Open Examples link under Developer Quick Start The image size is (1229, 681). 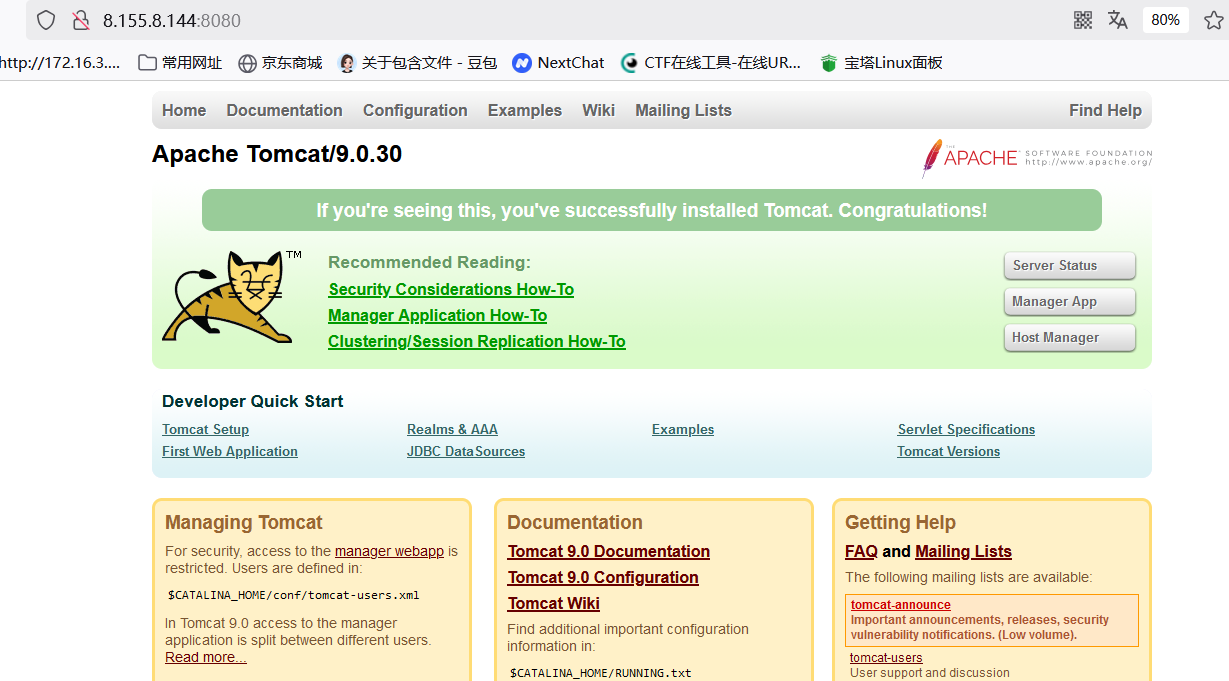tap(683, 430)
